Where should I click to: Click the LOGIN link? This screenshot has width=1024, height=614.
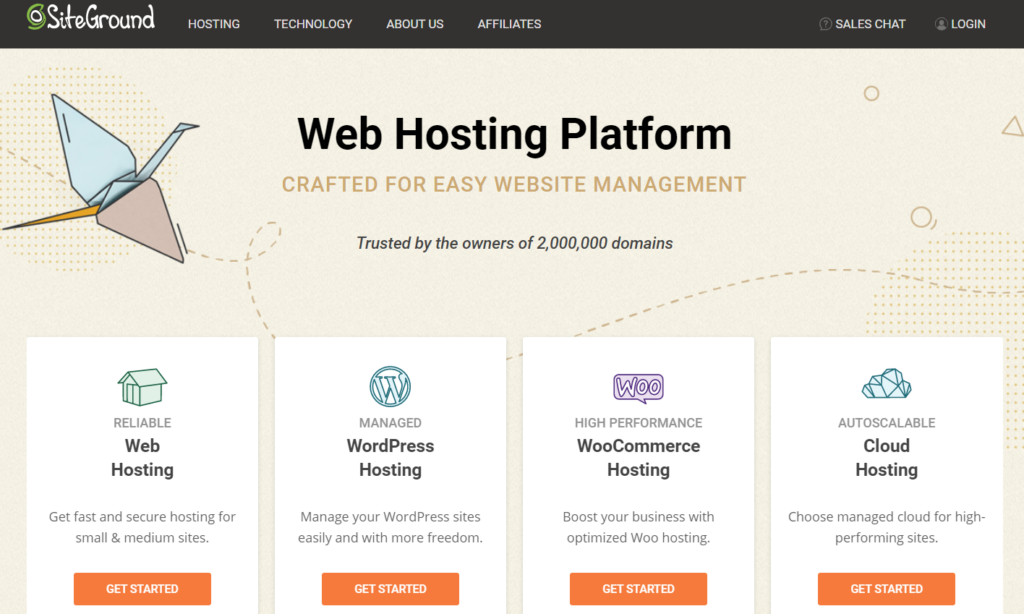(966, 23)
